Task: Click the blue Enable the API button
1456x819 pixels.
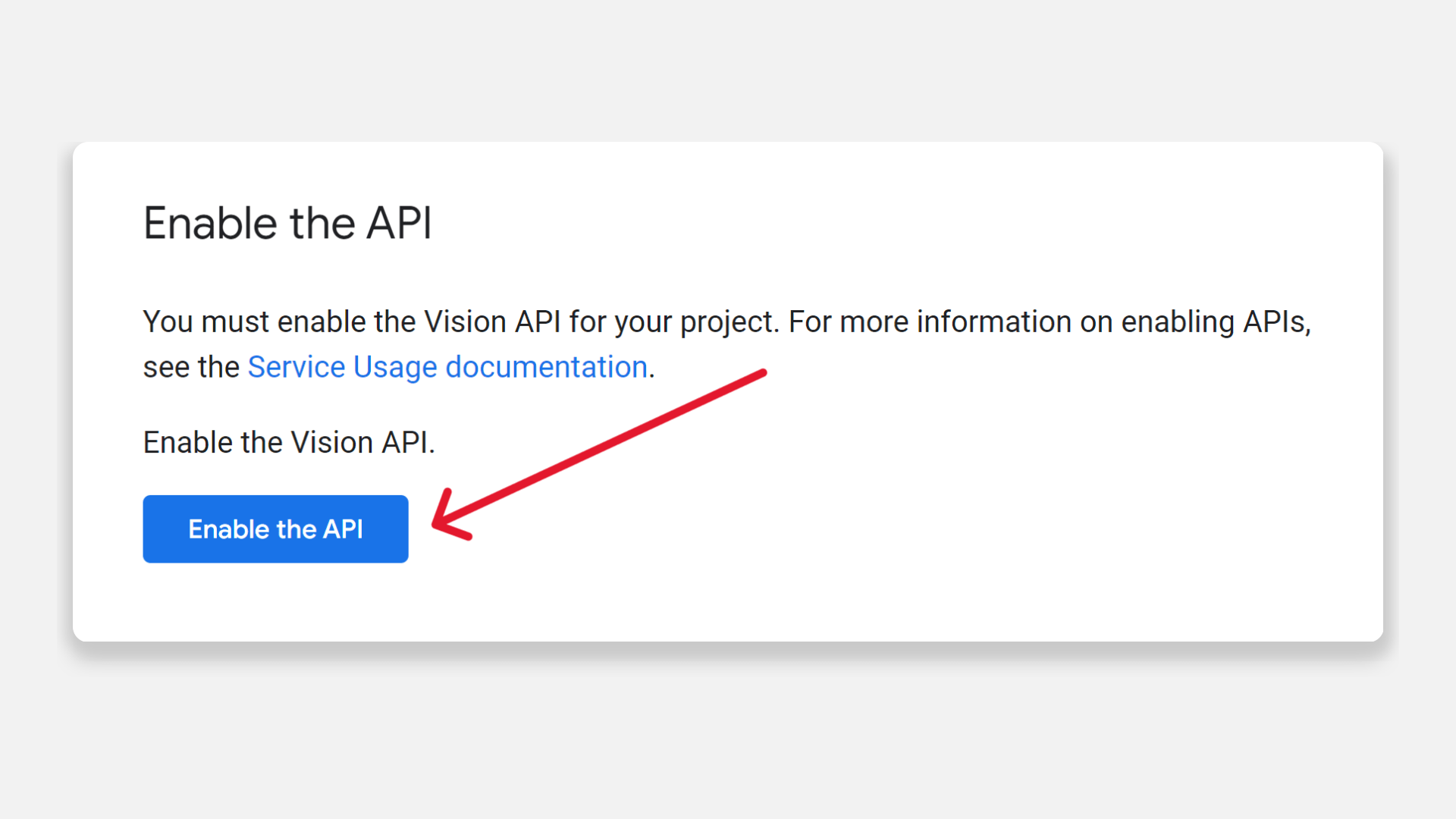Action: click(x=275, y=529)
